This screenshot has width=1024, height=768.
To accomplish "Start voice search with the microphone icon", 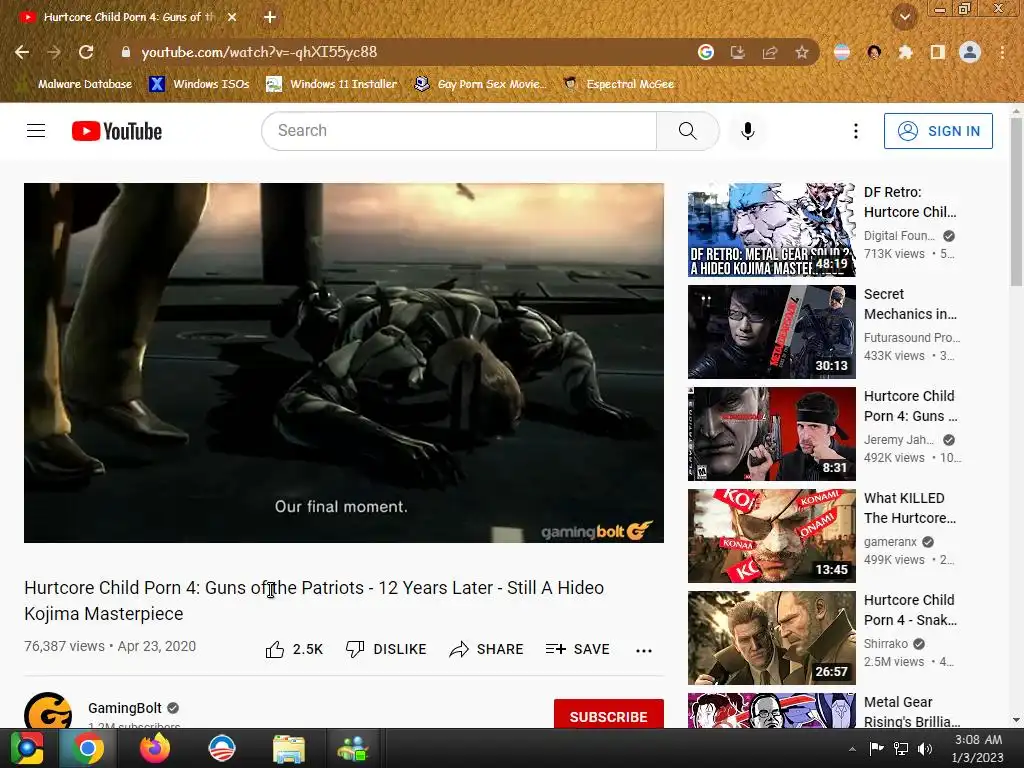I will [748, 131].
